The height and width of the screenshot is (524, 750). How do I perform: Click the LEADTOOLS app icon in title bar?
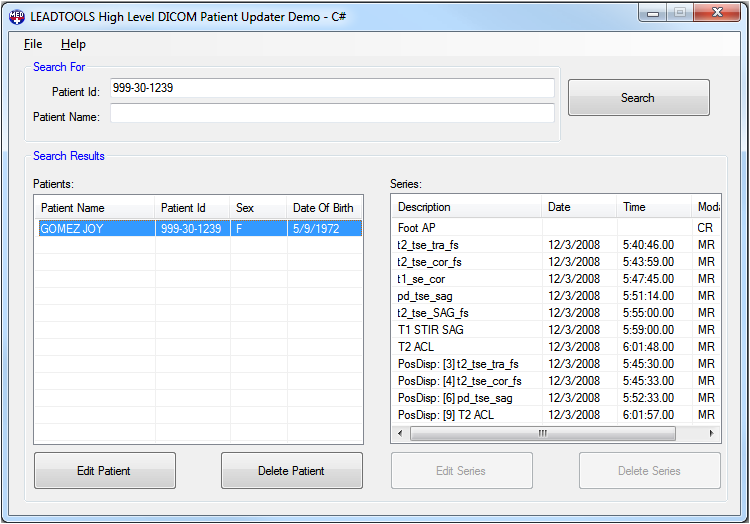(16, 16)
